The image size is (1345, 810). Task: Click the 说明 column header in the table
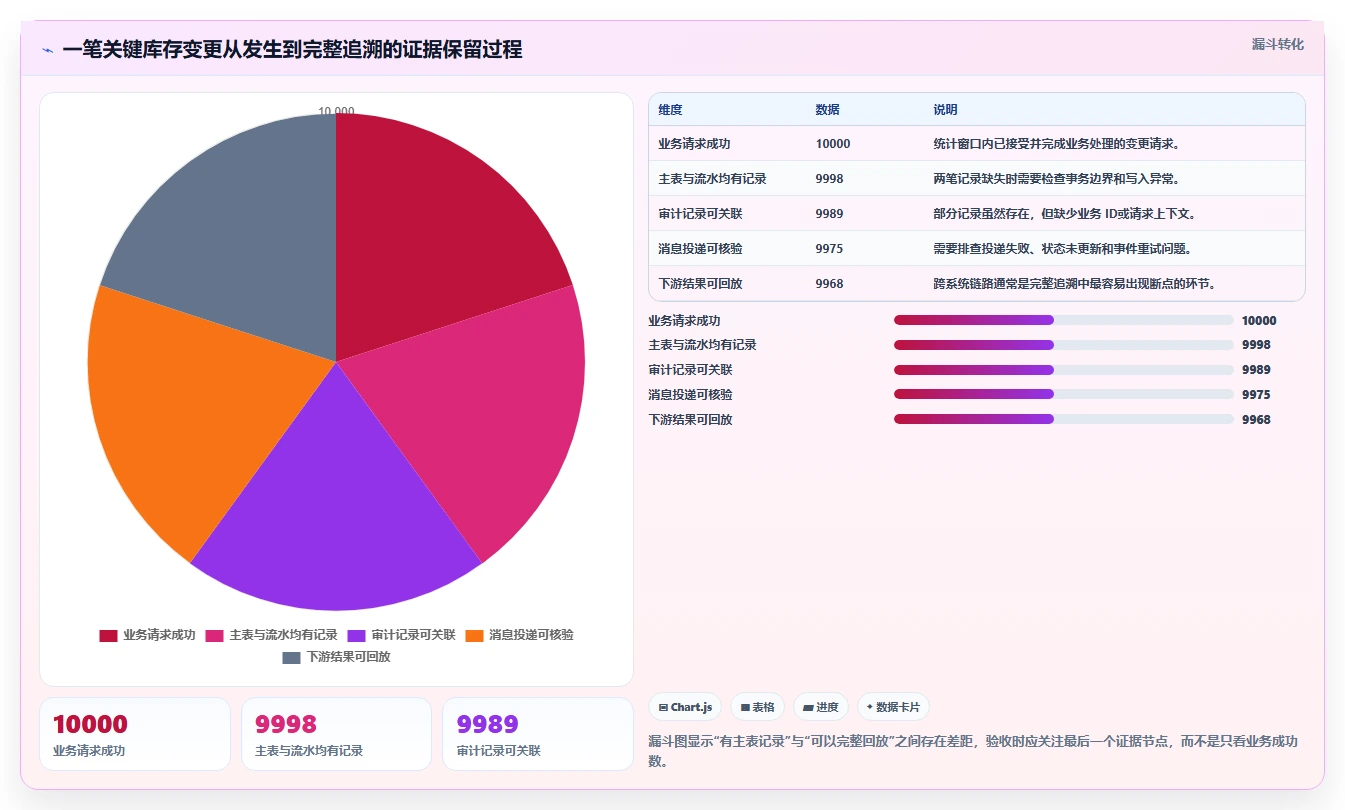945,110
